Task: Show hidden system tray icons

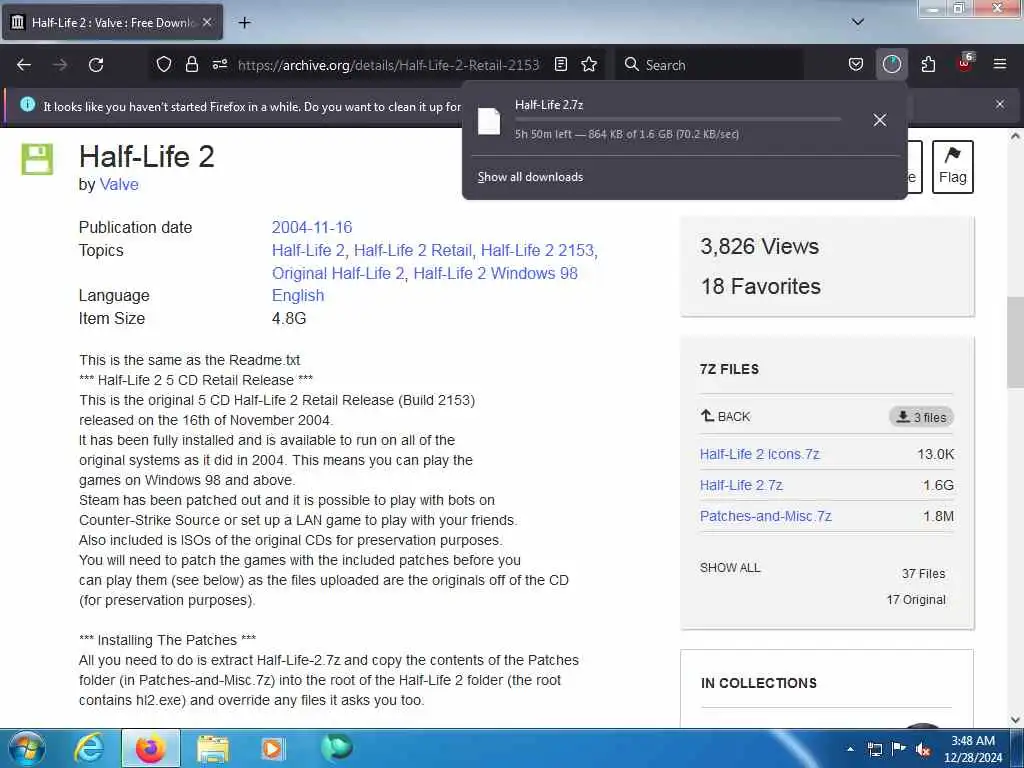Action: click(850, 749)
